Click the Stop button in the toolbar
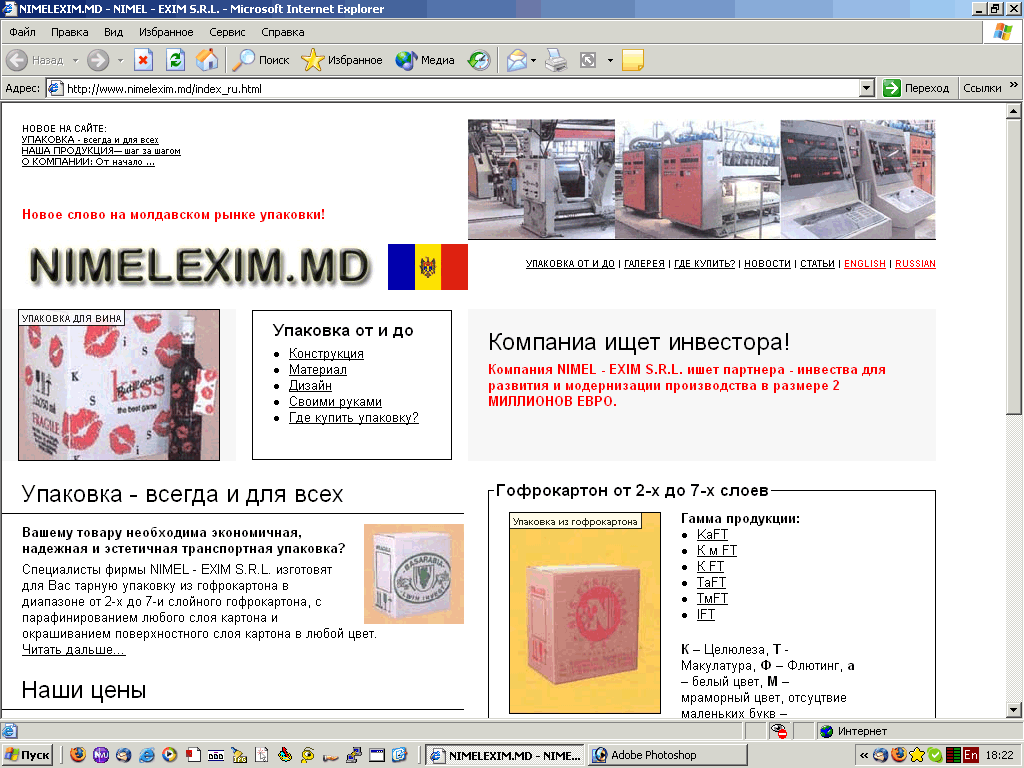Screen dimensions: 1024x768 point(143,60)
